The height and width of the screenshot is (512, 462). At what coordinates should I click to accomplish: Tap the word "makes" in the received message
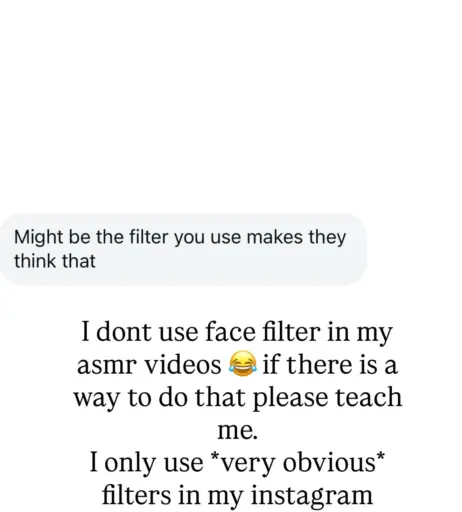coord(275,237)
